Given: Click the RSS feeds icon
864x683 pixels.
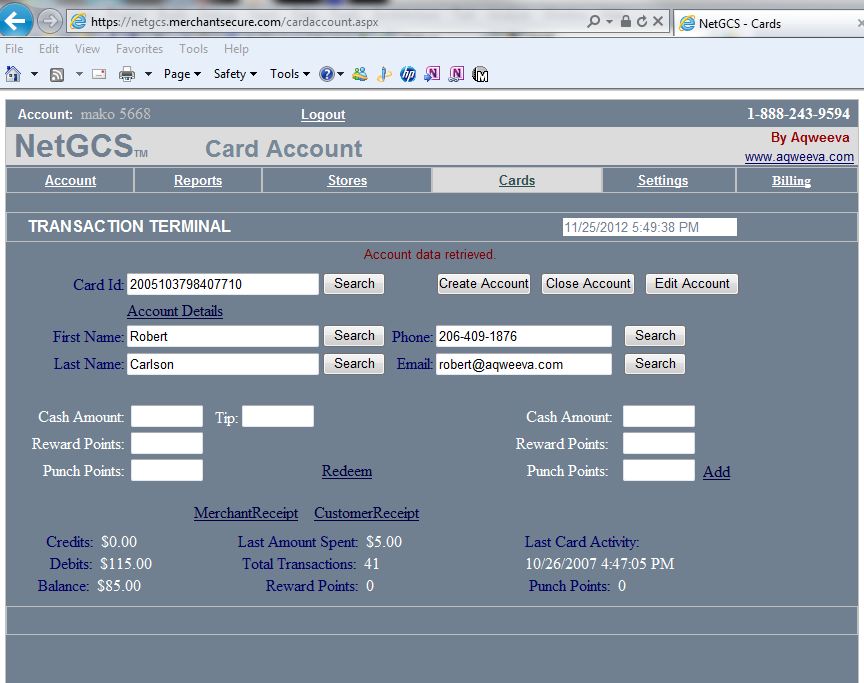Looking at the screenshot, I should pos(57,74).
